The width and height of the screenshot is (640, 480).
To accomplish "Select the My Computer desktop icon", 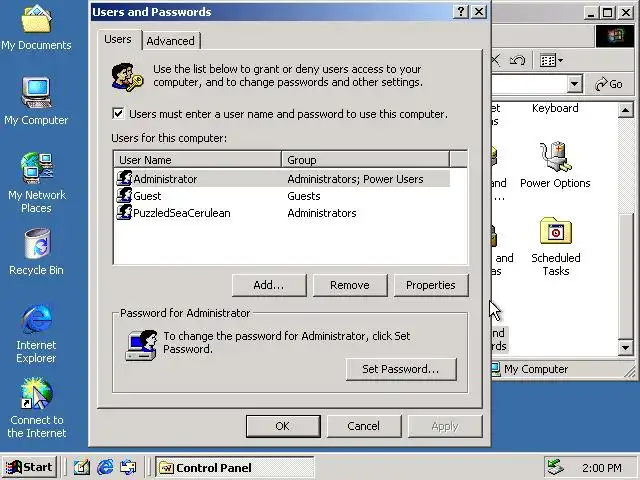I will (36, 102).
